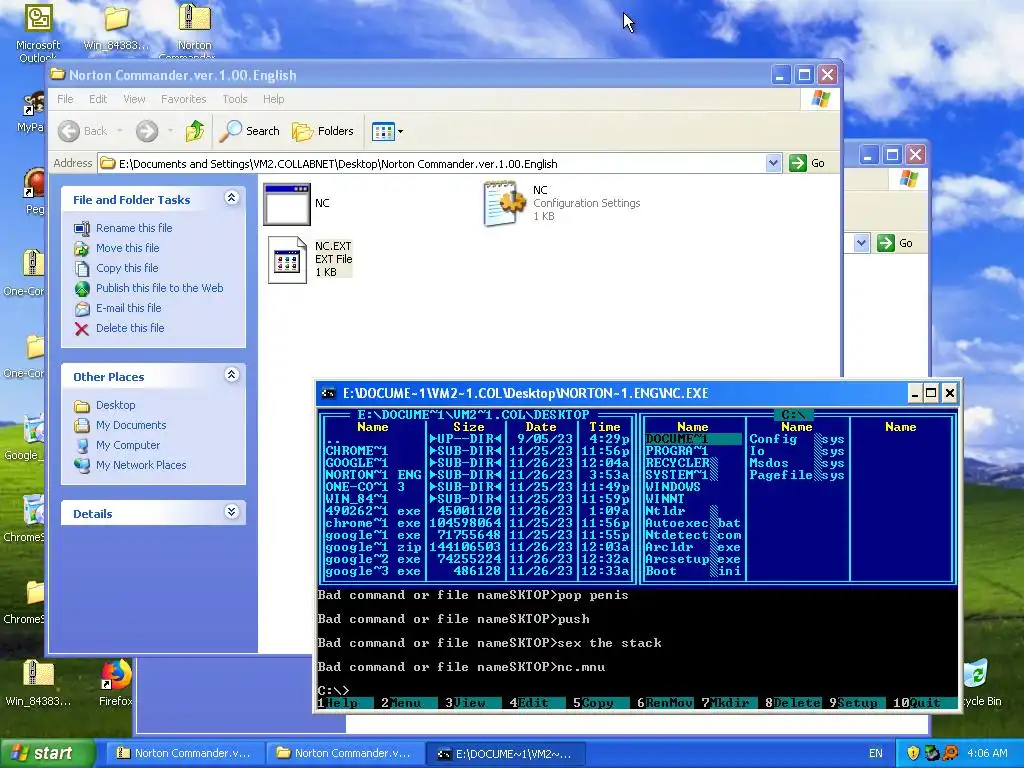Switch to first Norton Commander taskbar button
The image size is (1024, 768).
pos(185,753)
